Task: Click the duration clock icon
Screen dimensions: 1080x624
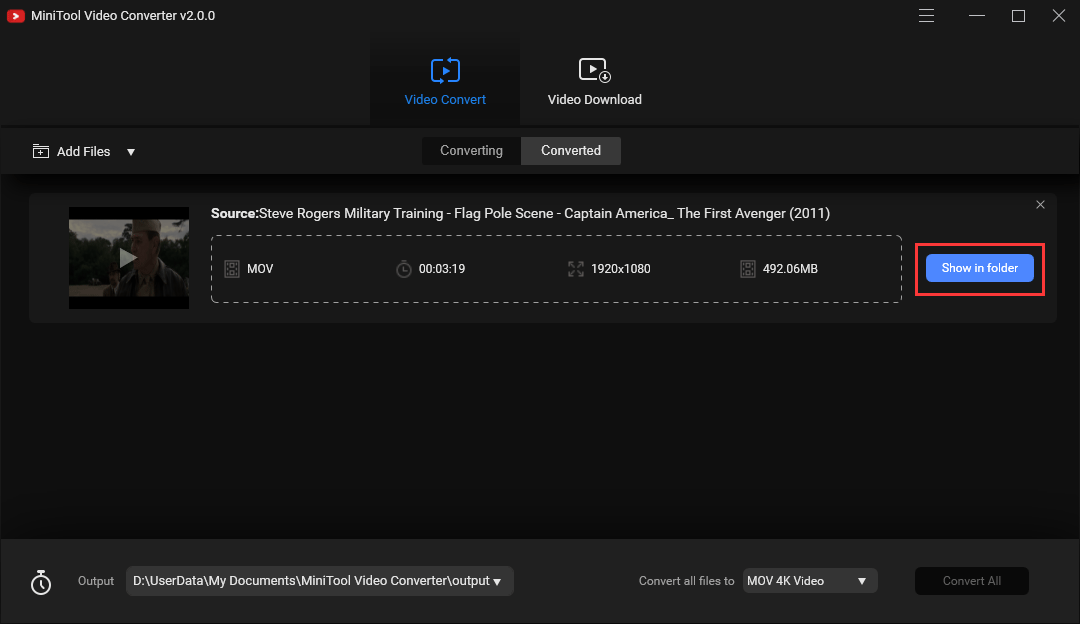Action: pos(404,269)
